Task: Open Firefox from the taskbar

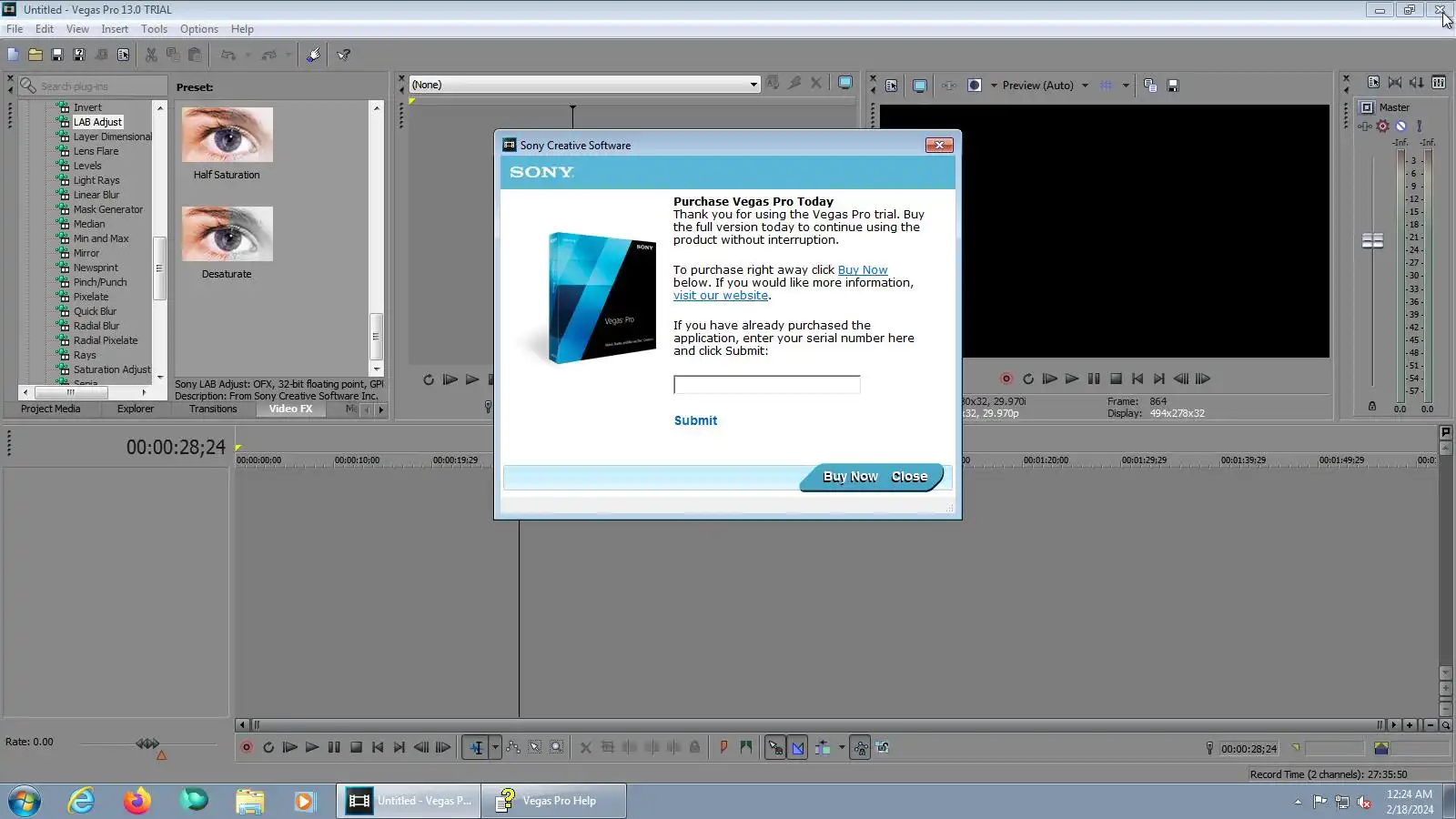Action: pos(137,801)
